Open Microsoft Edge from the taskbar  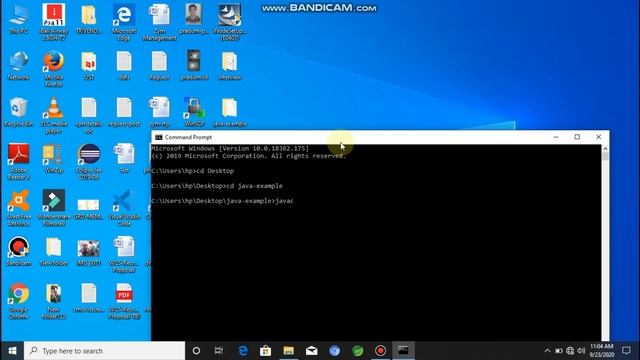point(243,351)
